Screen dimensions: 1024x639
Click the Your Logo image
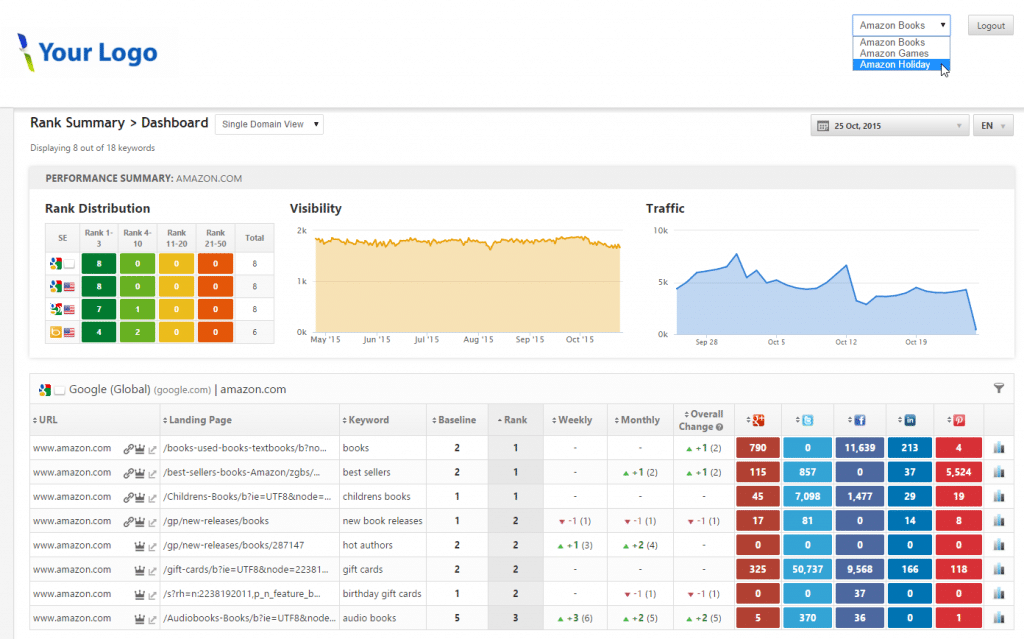pos(88,51)
